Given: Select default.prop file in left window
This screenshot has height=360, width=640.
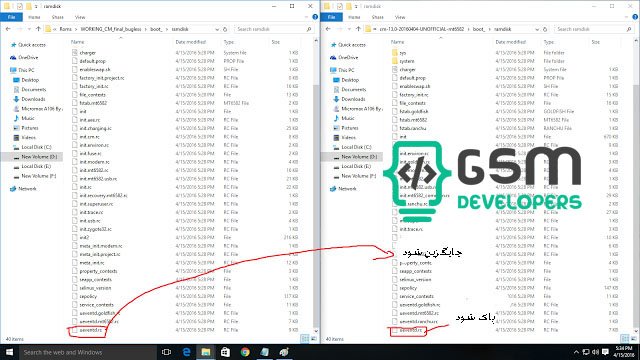Looking at the screenshot, I should 93,61.
